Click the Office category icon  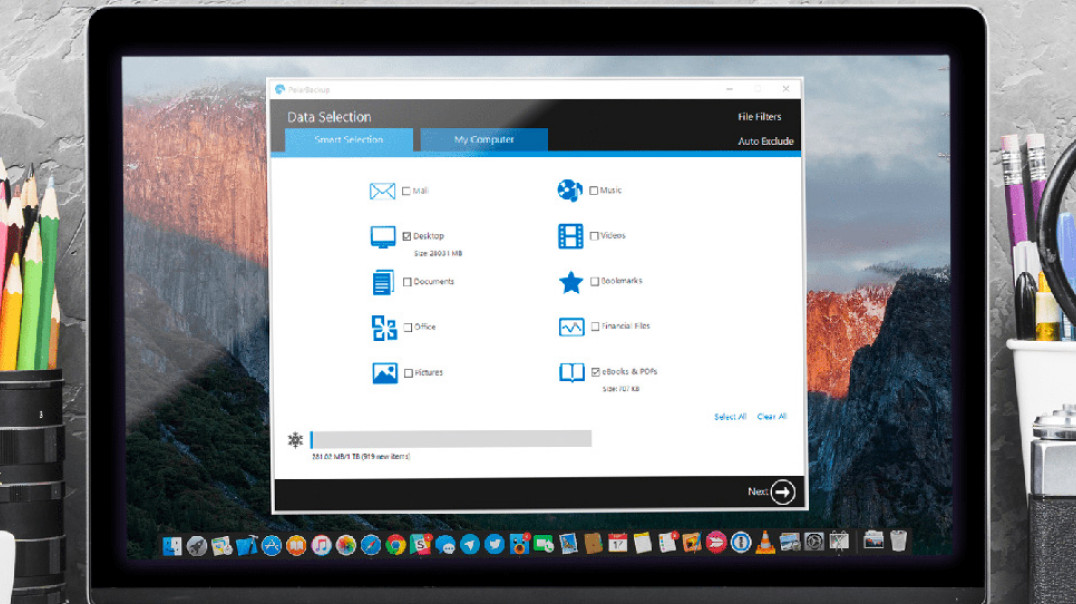(384, 328)
